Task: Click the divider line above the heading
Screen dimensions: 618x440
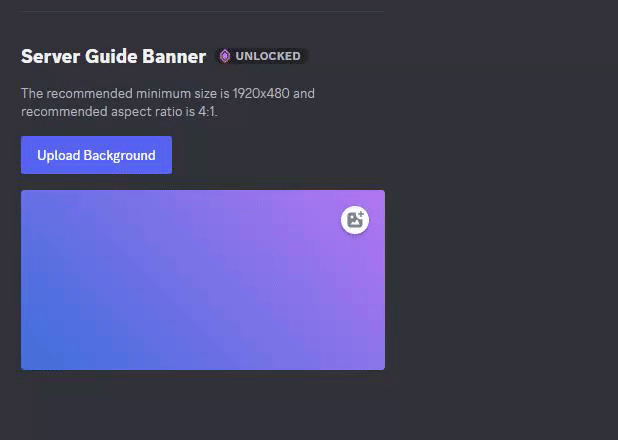Action: [x=202, y=11]
